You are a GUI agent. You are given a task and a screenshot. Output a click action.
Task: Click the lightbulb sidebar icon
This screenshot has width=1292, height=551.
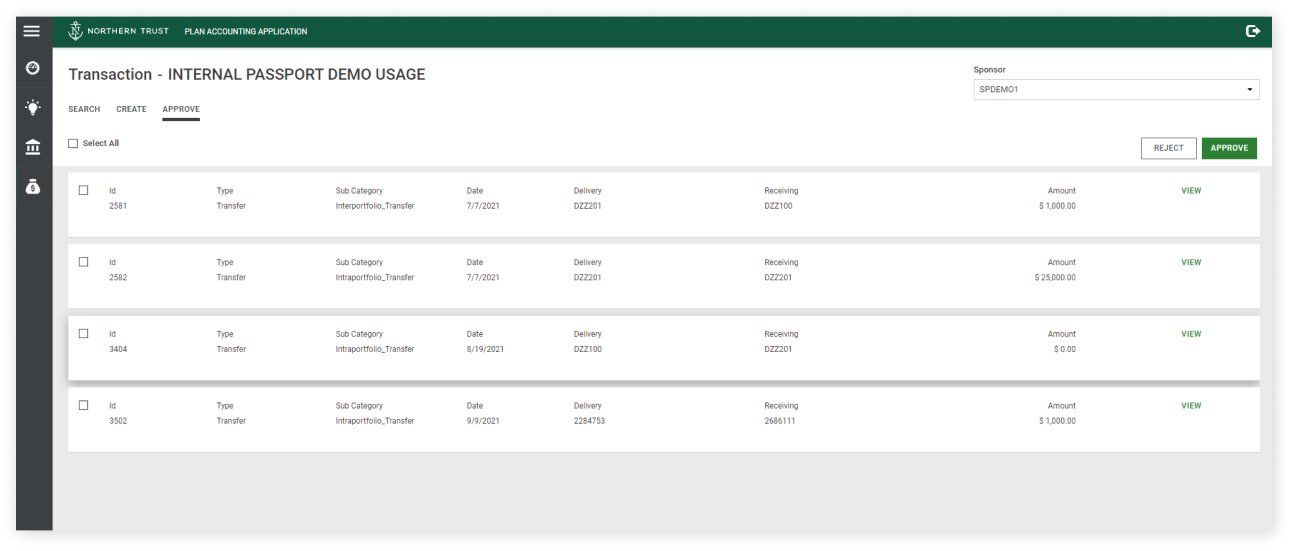tap(33, 108)
